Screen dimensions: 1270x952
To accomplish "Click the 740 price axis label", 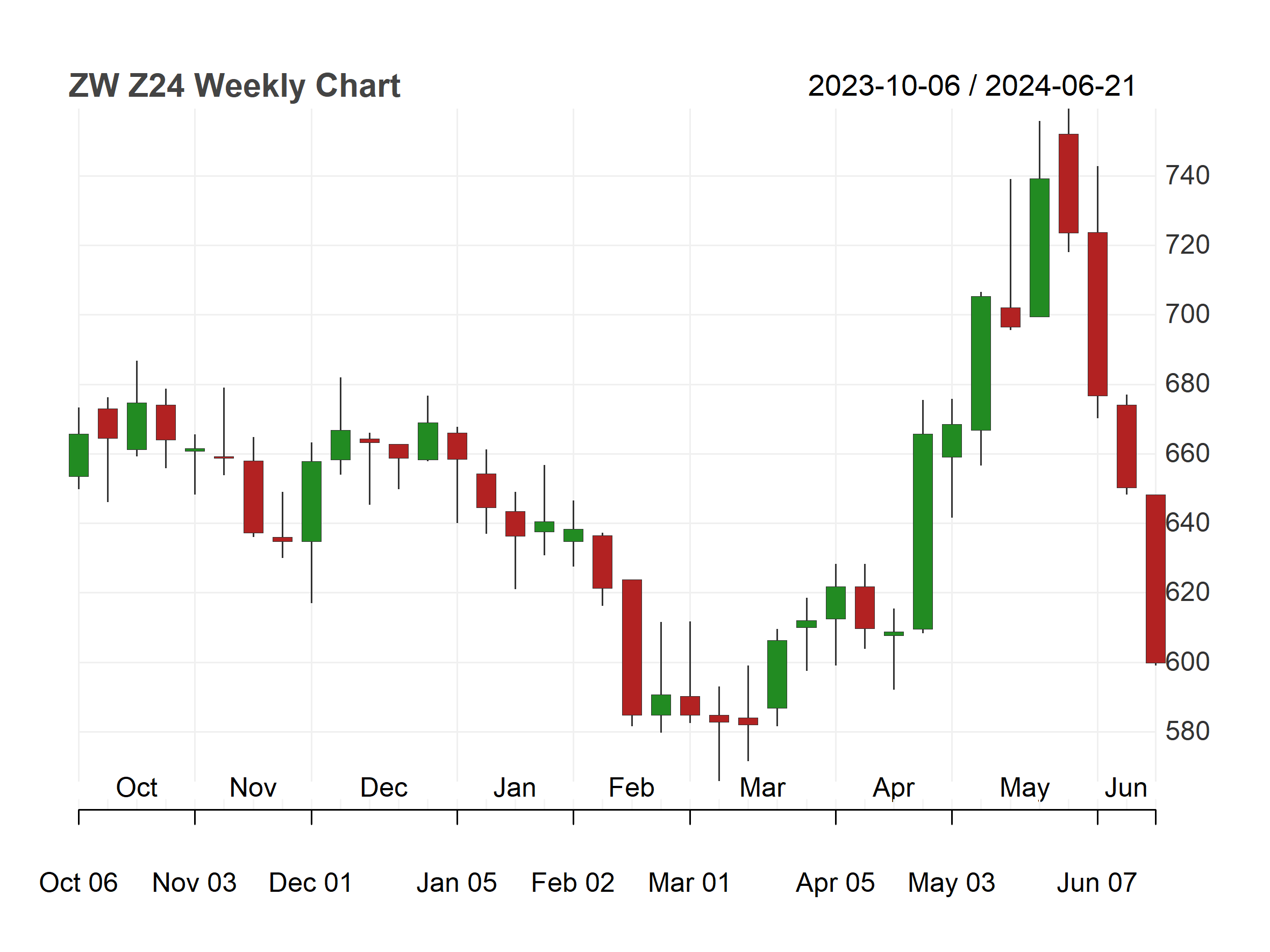I will (1187, 176).
